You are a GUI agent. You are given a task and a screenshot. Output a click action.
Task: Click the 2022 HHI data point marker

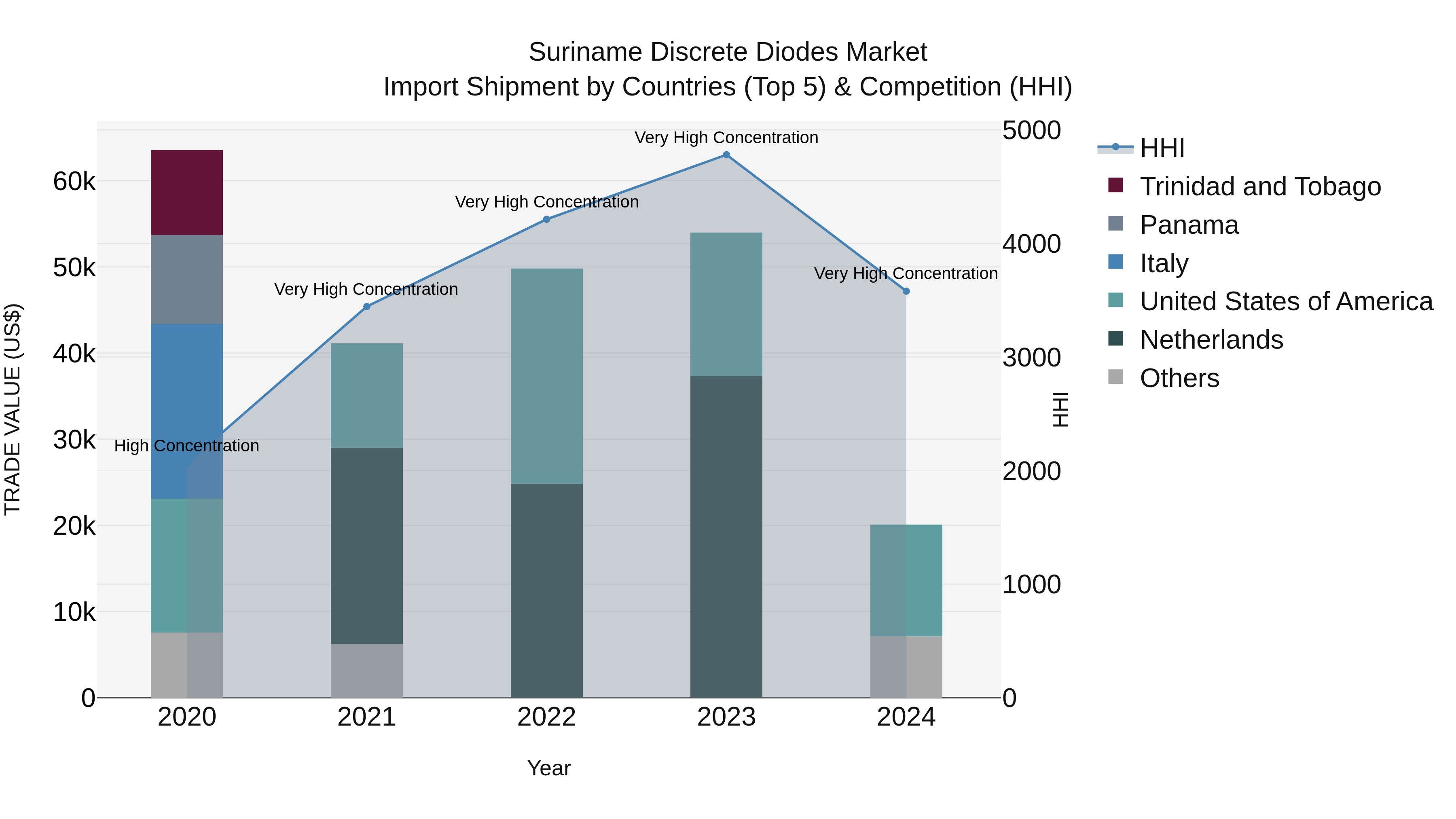pyautogui.click(x=546, y=219)
